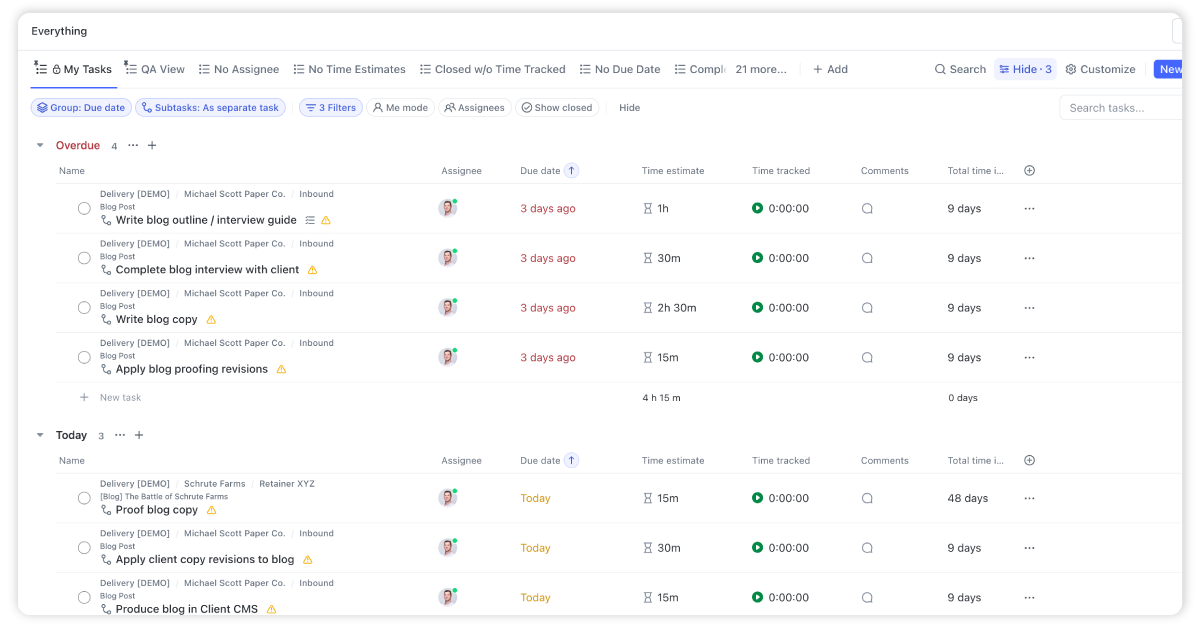Viewport: 1200px width, 628px height.
Task: Start the timer on "Write blog copy"
Action: coord(759,307)
